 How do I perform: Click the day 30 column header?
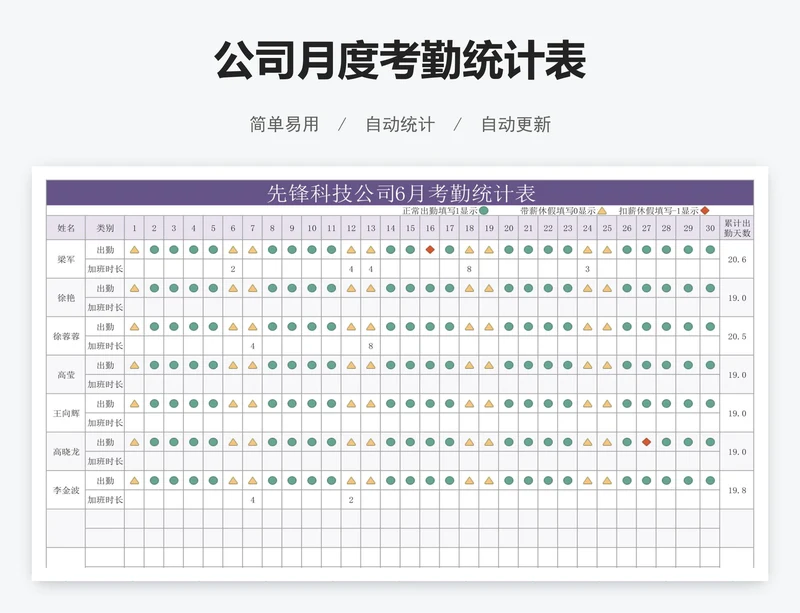710,228
